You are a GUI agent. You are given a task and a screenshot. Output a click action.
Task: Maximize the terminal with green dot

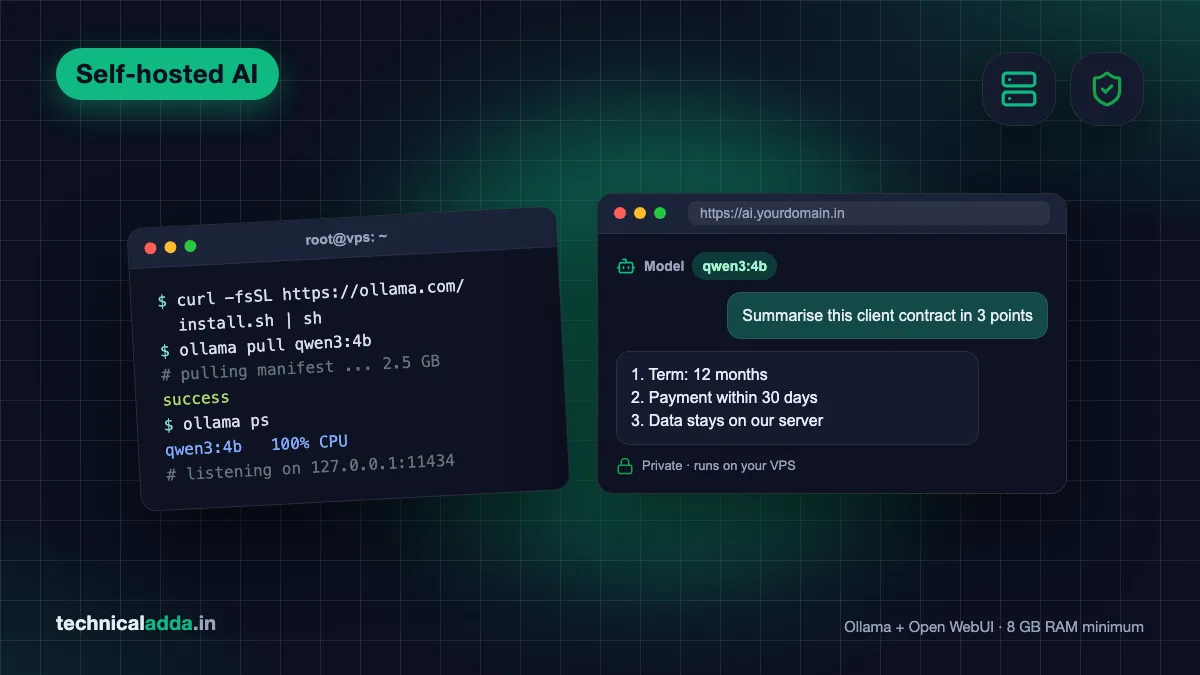tap(190, 246)
